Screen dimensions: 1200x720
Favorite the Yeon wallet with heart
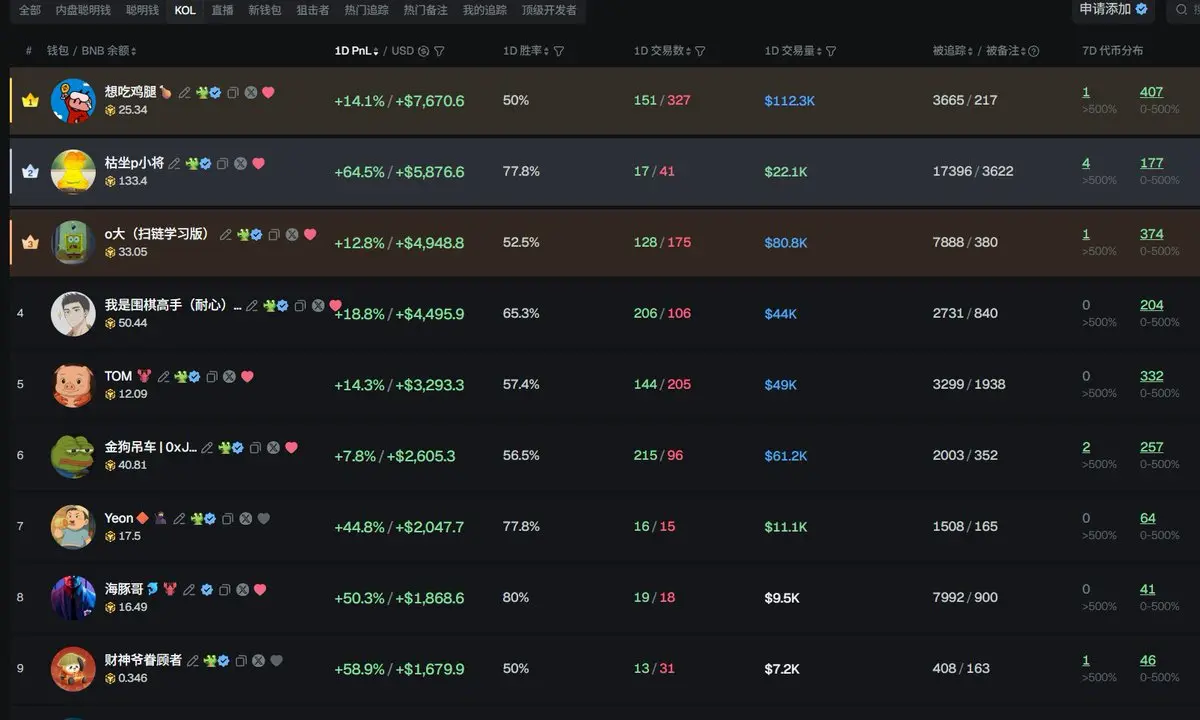click(264, 519)
